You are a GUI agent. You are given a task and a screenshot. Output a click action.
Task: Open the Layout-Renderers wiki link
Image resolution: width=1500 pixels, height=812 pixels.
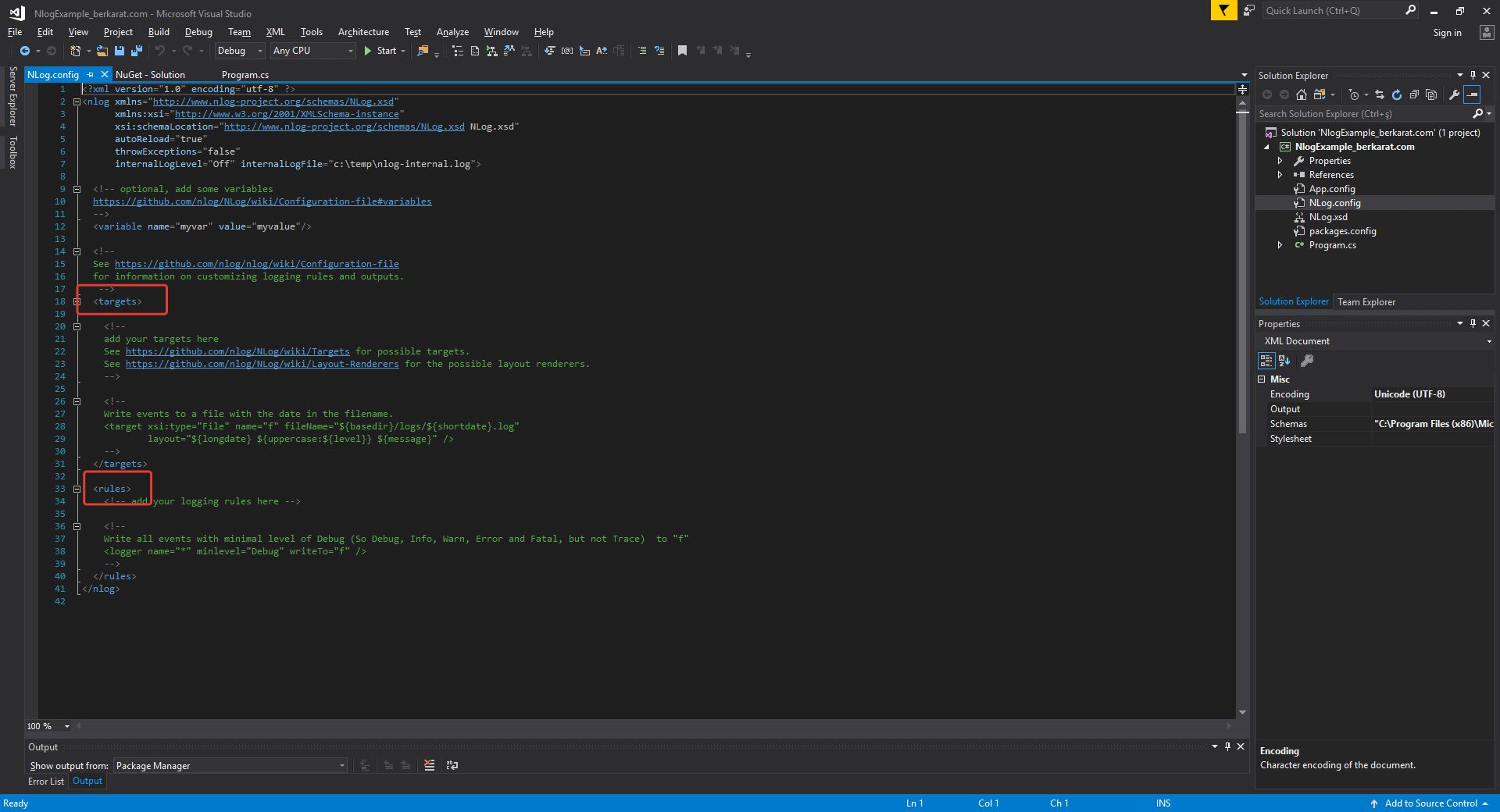click(262, 364)
